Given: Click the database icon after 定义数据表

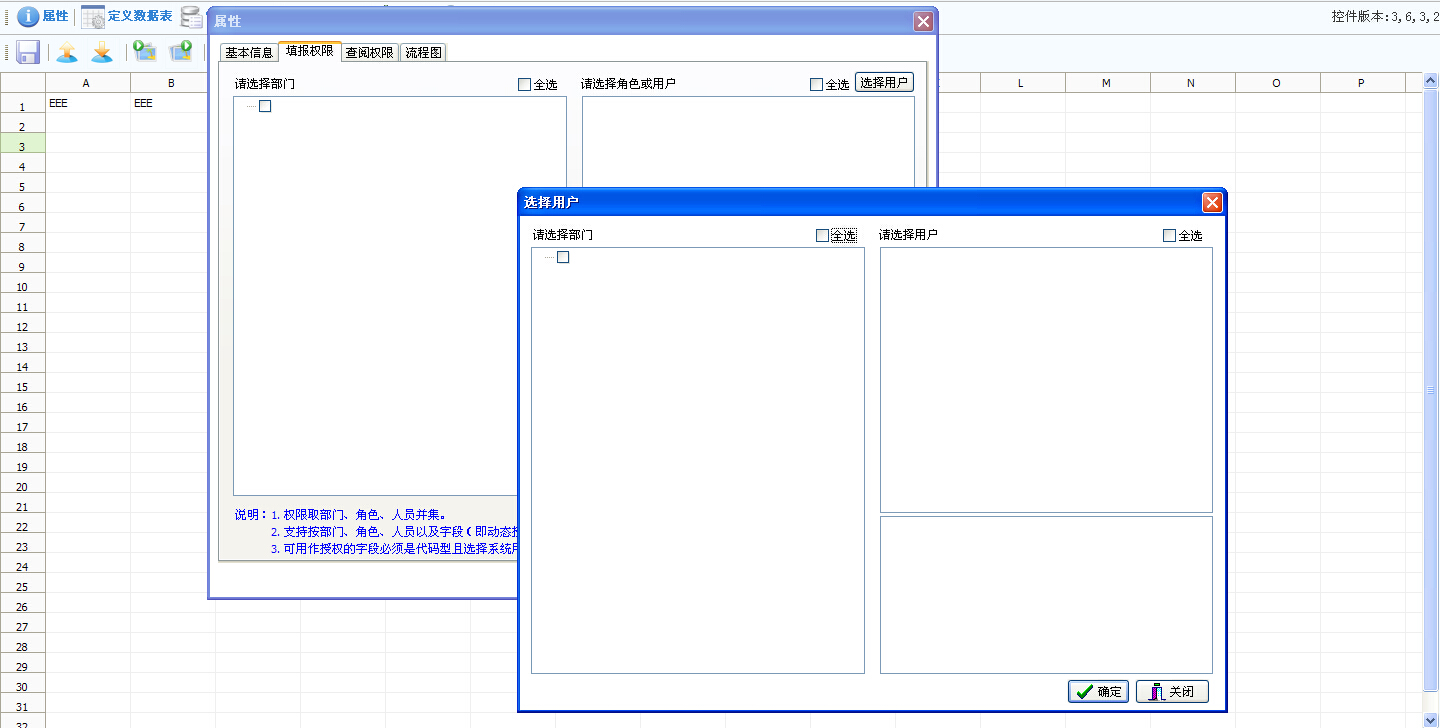Looking at the screenshot, I should point(191,16).
